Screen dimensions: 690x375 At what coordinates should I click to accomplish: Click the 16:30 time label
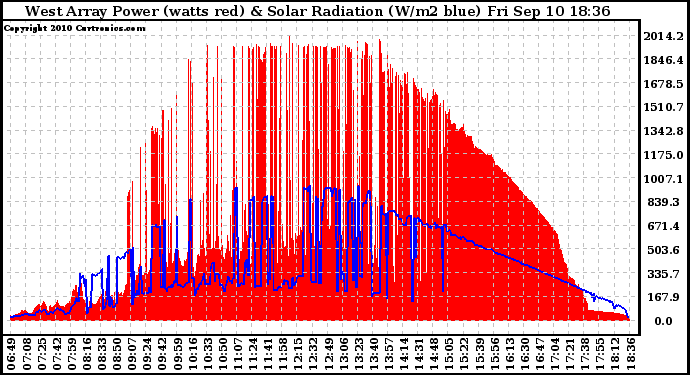click(525, 353)
